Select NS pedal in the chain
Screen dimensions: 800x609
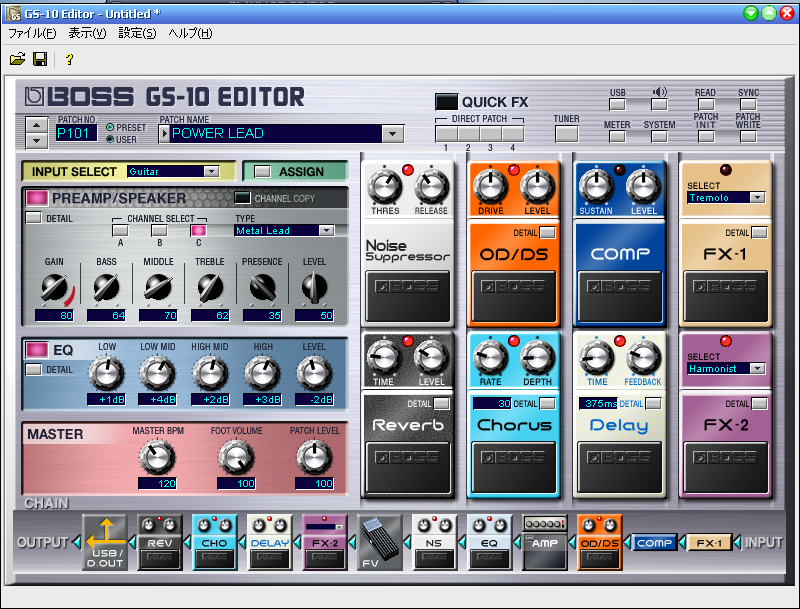coord(434,543)
